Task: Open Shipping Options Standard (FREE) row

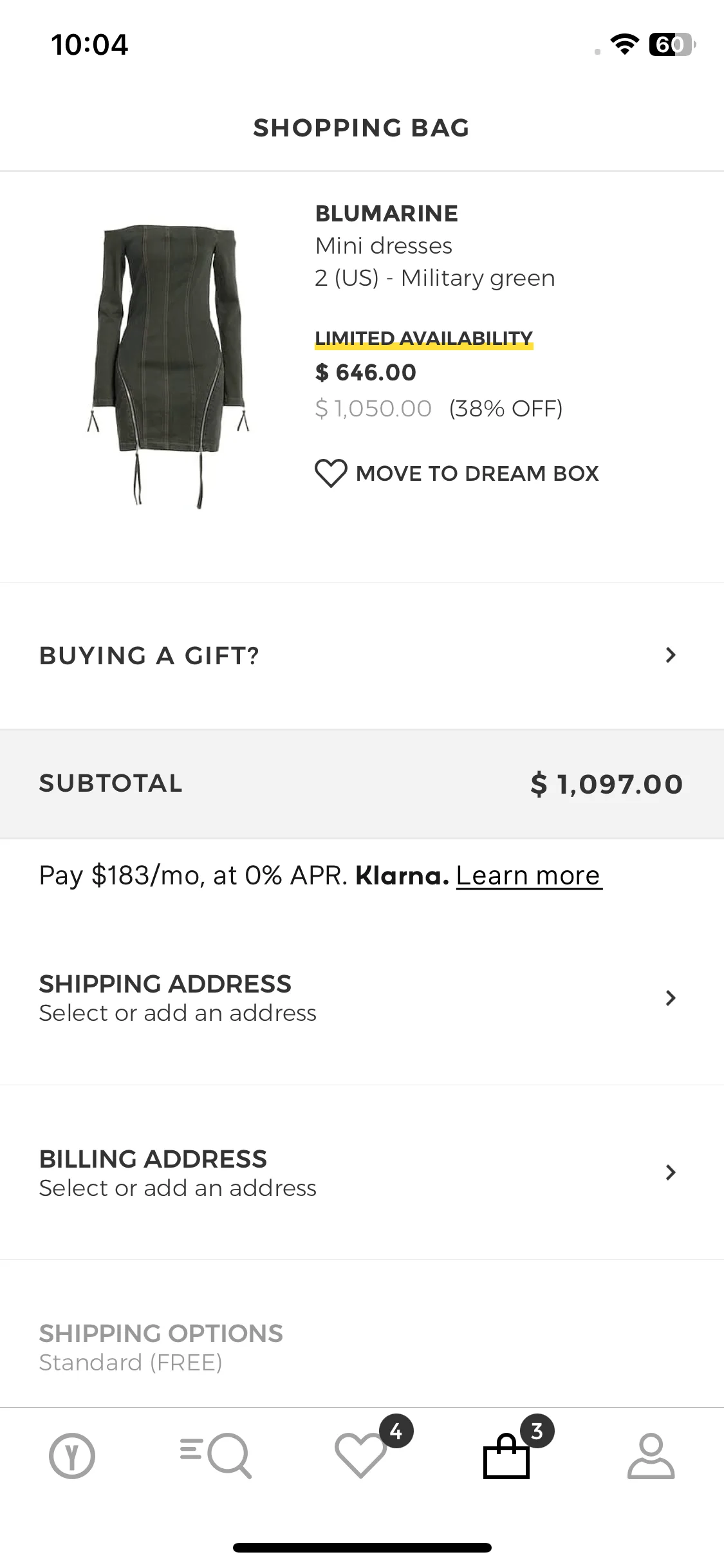Action: (x=362, y=1347)
